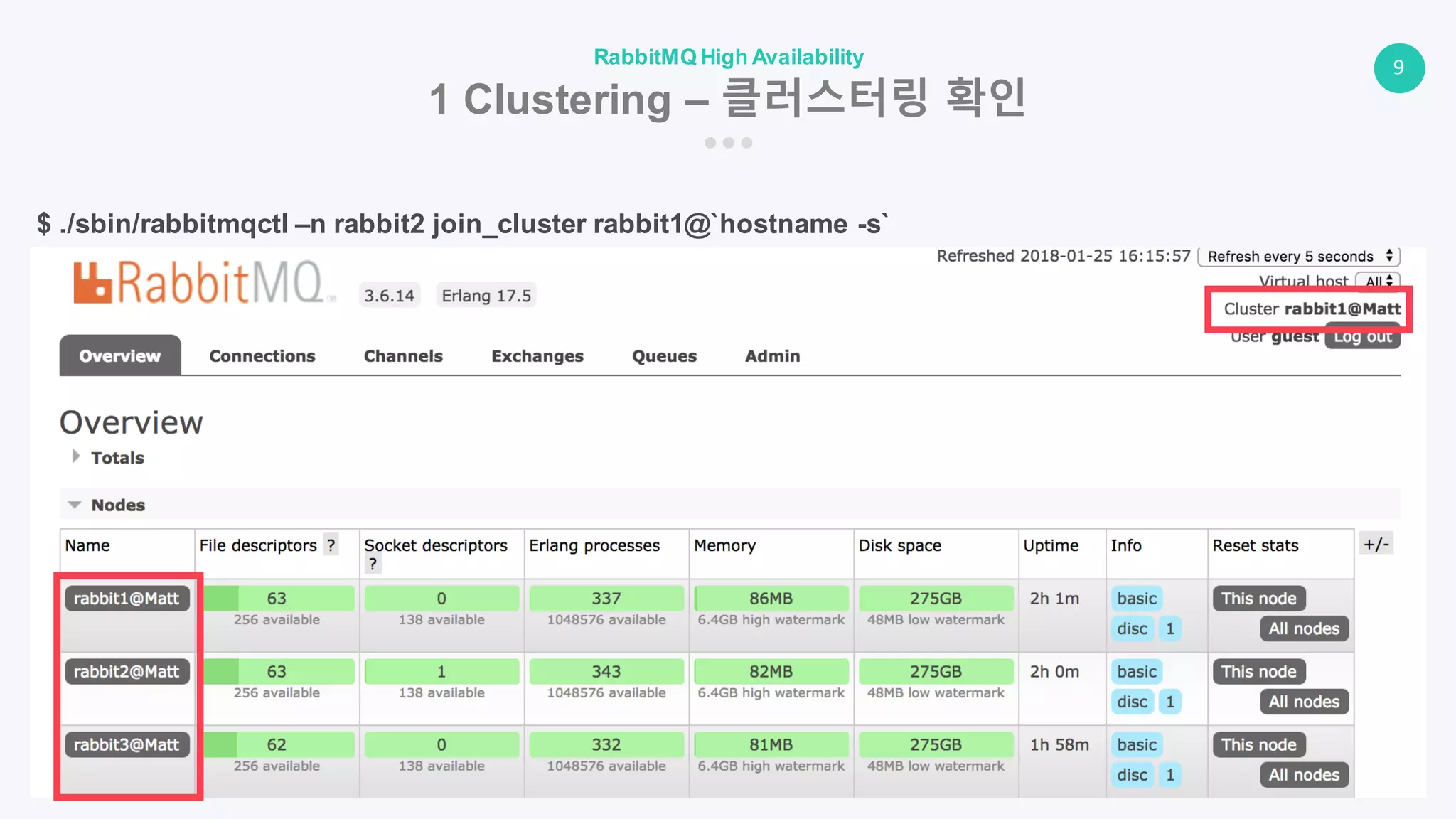The image size is (1456, 819).
Task: Click file descriptors bar 62 for rabbit3@Matt
Action: 277,745
